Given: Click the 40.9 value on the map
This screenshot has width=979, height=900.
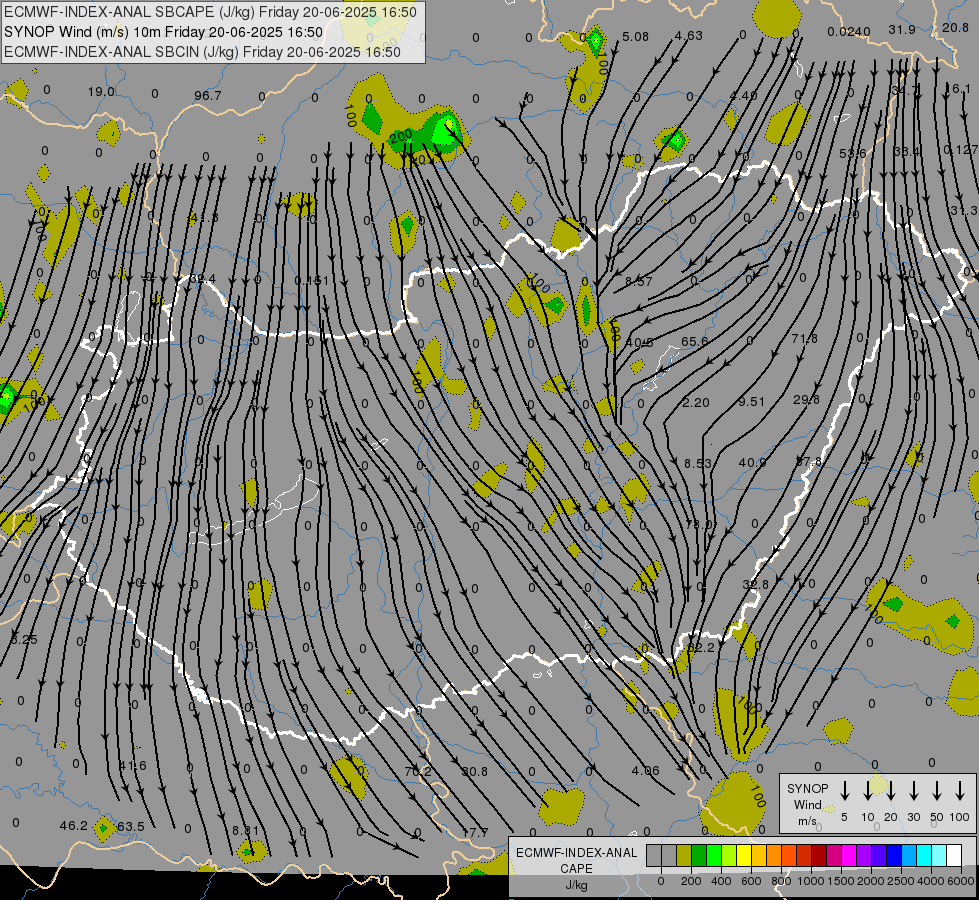Looking at the screenshot, I should point(752,463).
